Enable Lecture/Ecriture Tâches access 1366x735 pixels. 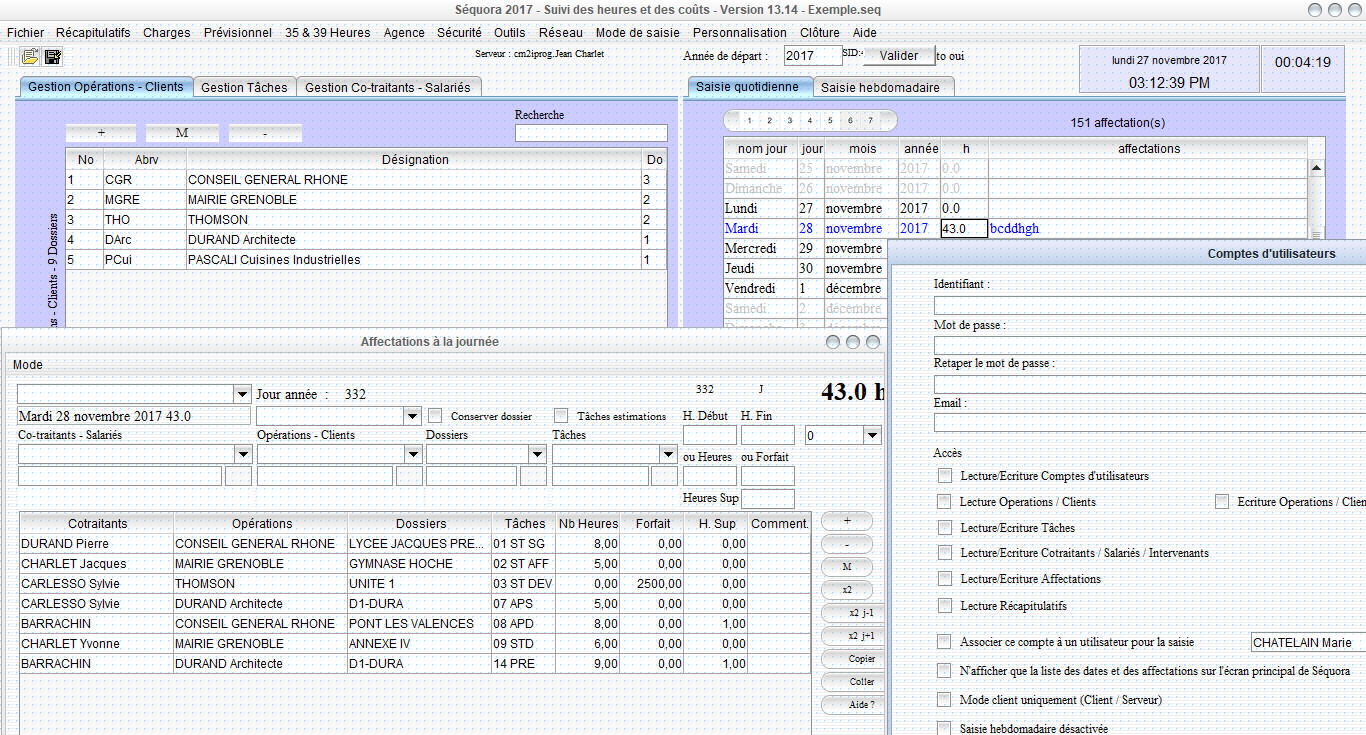(x=944, y=527)
